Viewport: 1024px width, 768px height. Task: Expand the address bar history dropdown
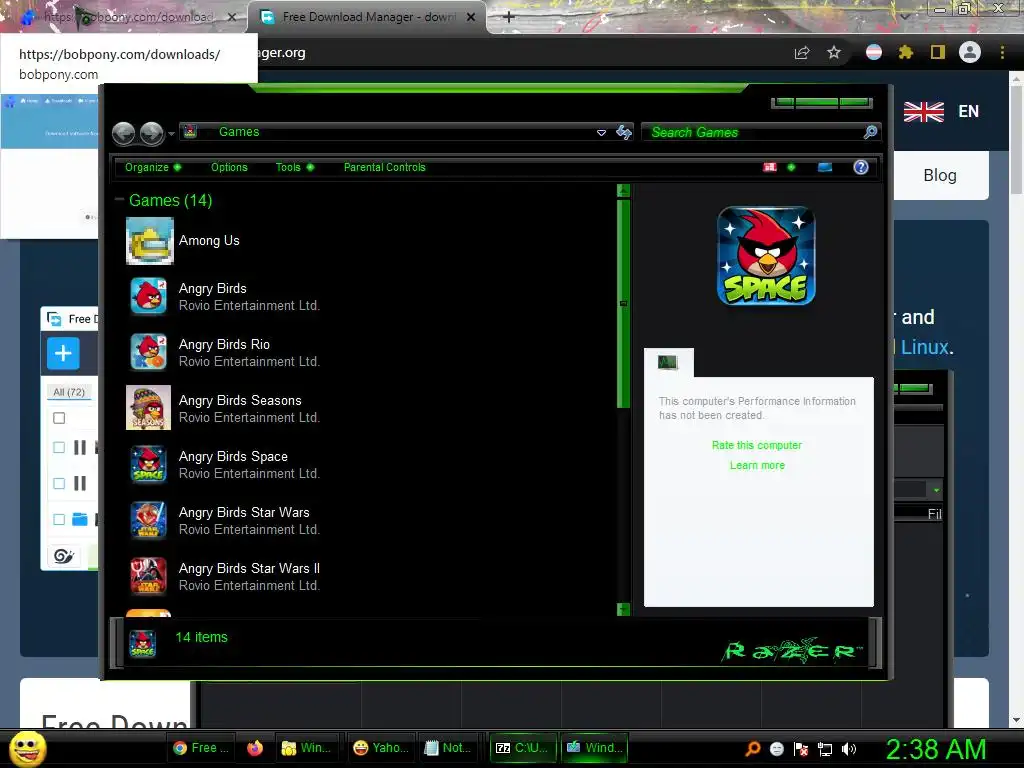(601, 133)
